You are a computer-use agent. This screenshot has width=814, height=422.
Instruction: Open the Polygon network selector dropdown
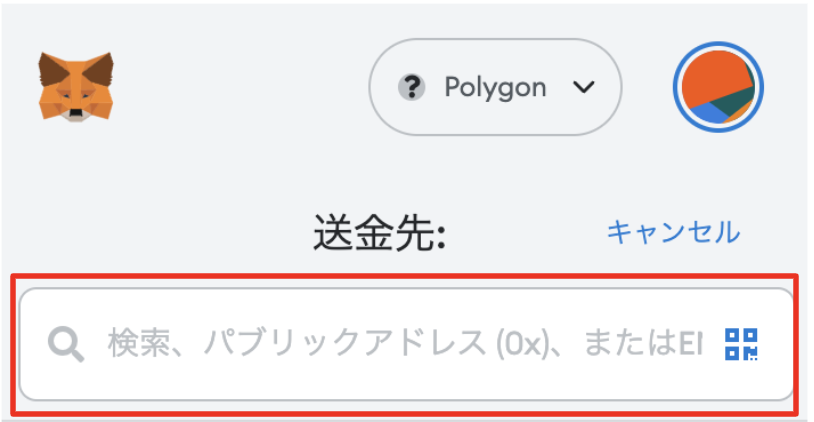[495, 87]
